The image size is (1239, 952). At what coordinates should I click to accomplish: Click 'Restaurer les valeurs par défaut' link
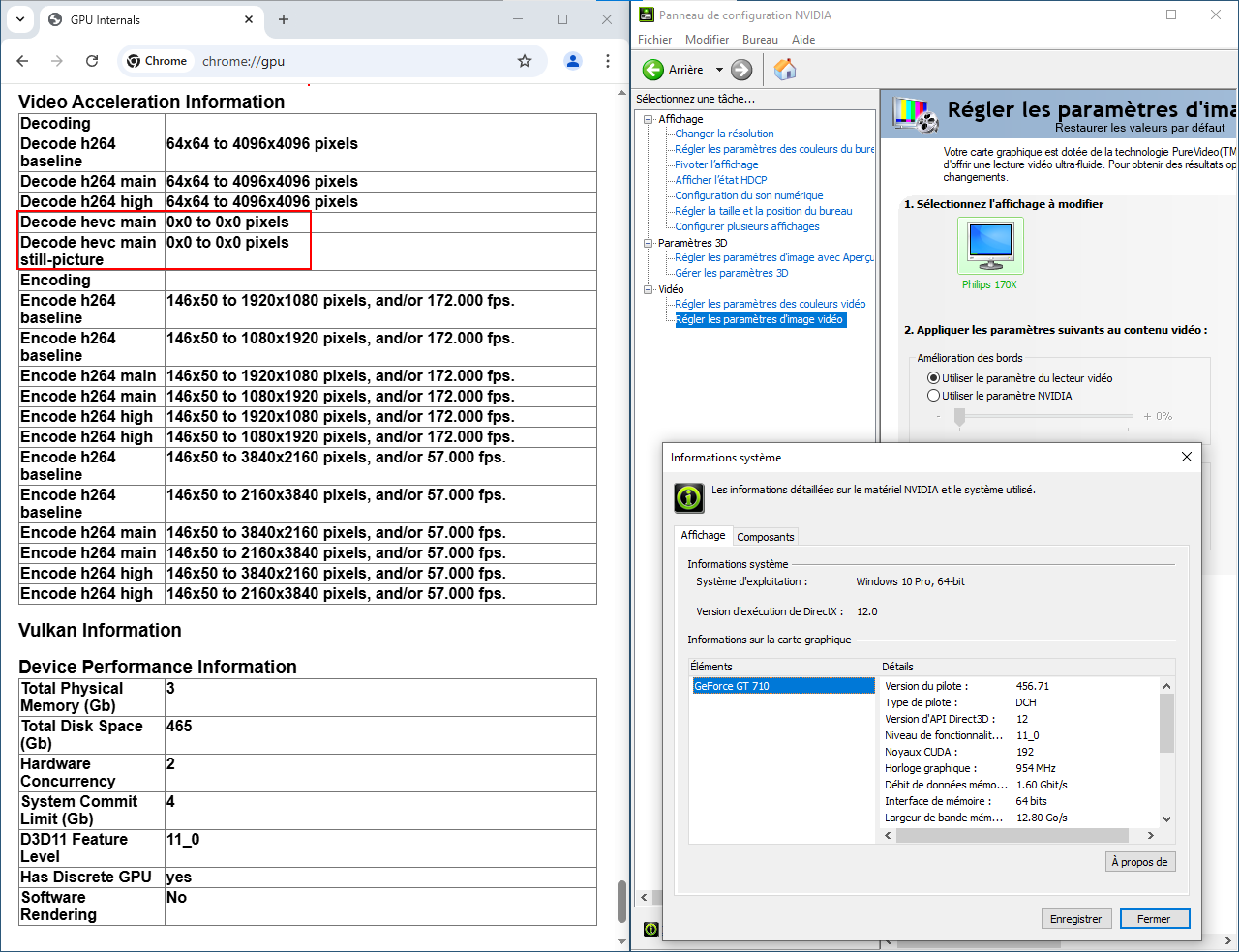1140,128
